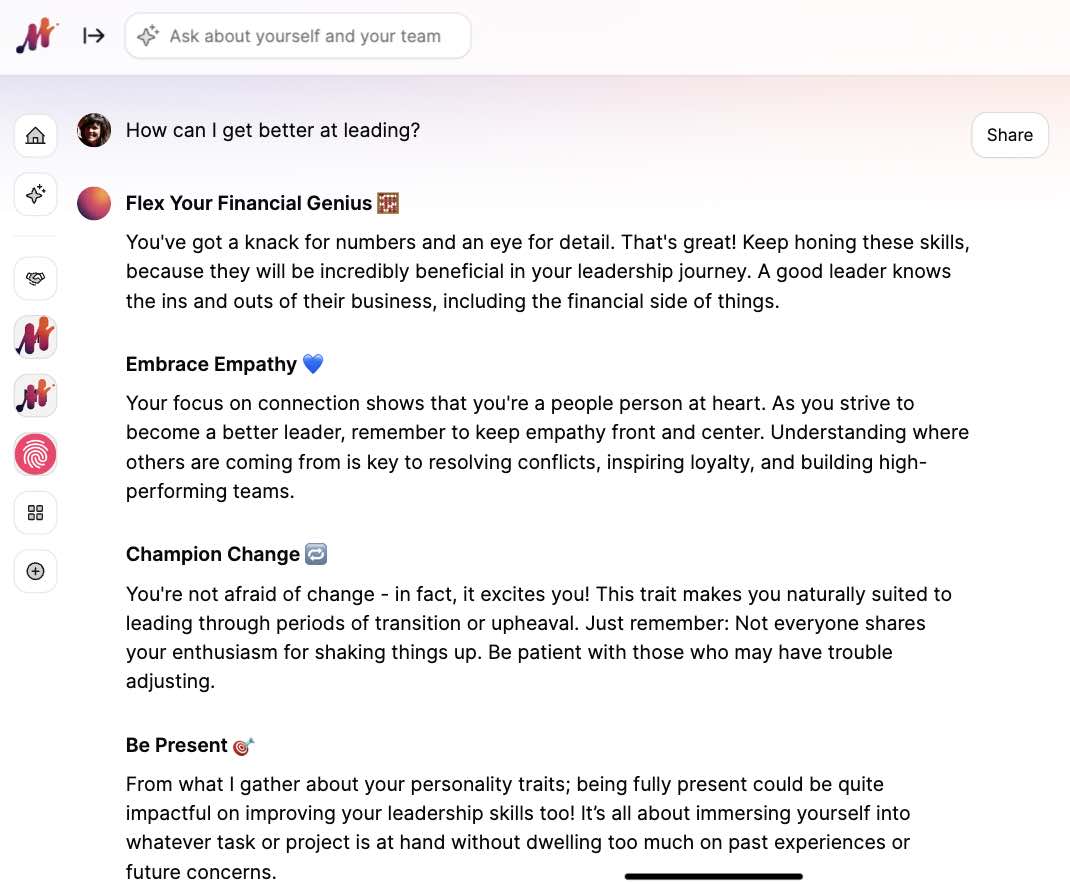The height and width of the screenshot is (884, 1070).
Task: Open the pink fingerprint icon
Action: pos(35,455)
